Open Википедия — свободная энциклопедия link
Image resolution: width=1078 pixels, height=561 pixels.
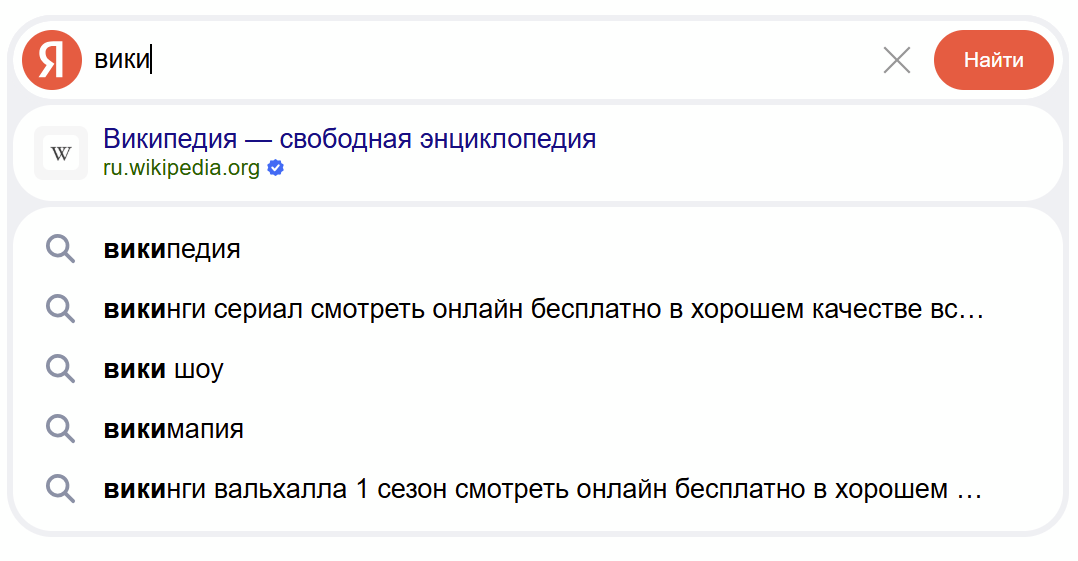[x=349, y=138]
